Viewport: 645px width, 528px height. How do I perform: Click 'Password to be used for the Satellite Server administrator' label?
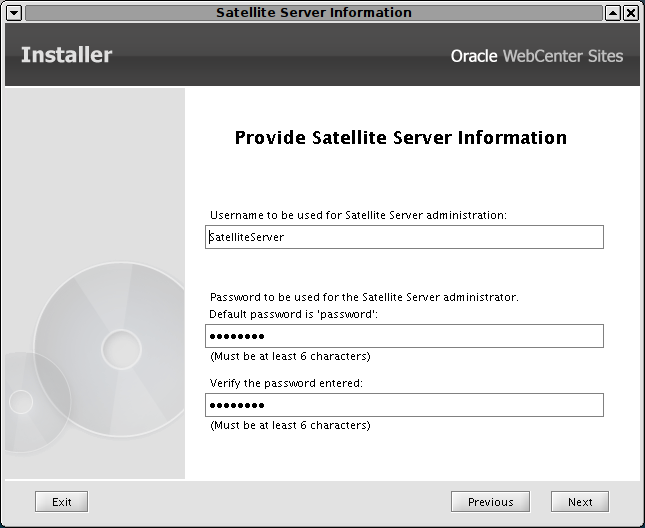point(364,297)
